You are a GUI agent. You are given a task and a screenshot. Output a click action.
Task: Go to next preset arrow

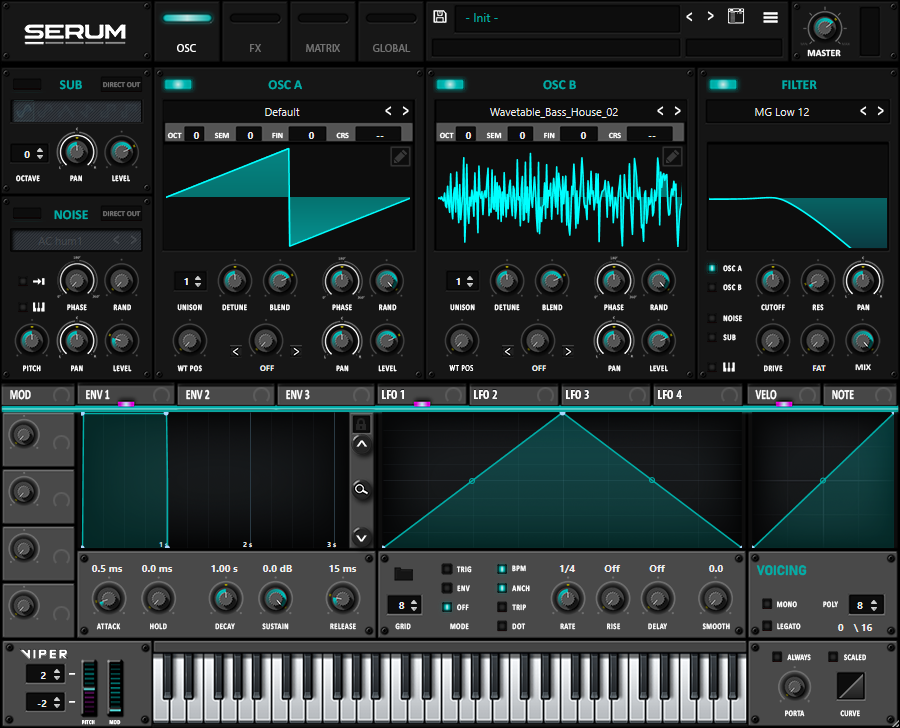(711, 16)
